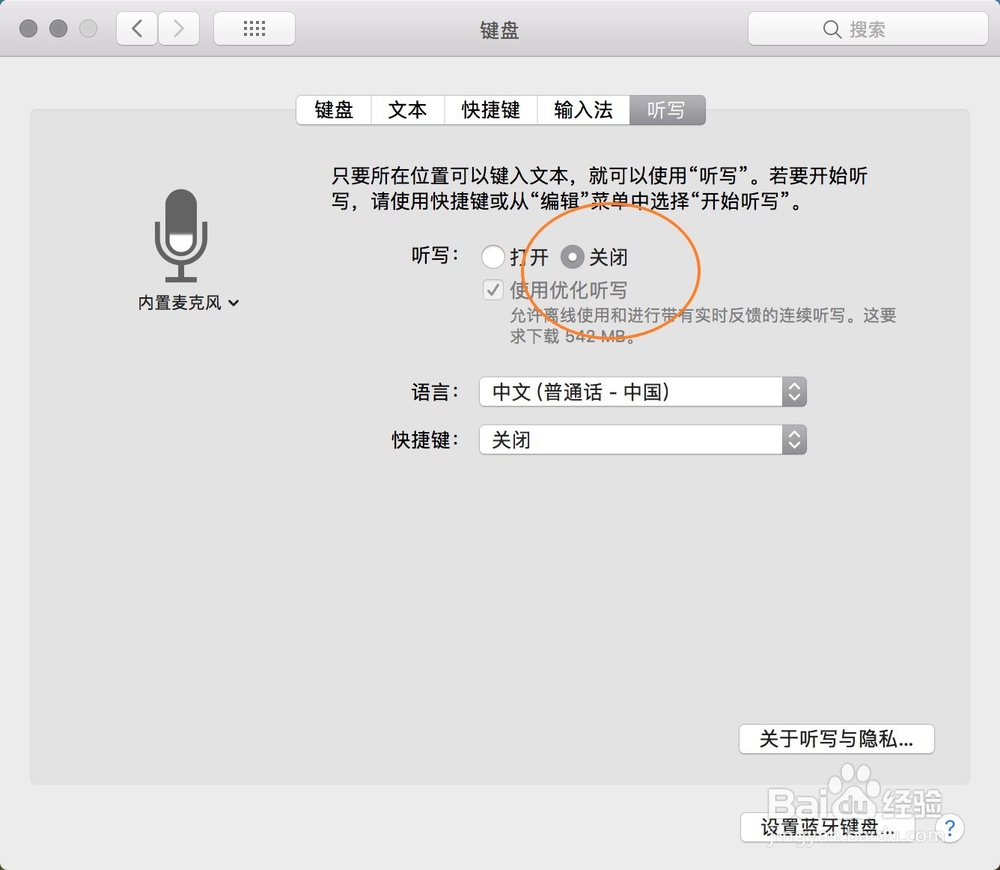Click the forward arrow in the toolbar
1000x870 pixels.
coord(178,28)
